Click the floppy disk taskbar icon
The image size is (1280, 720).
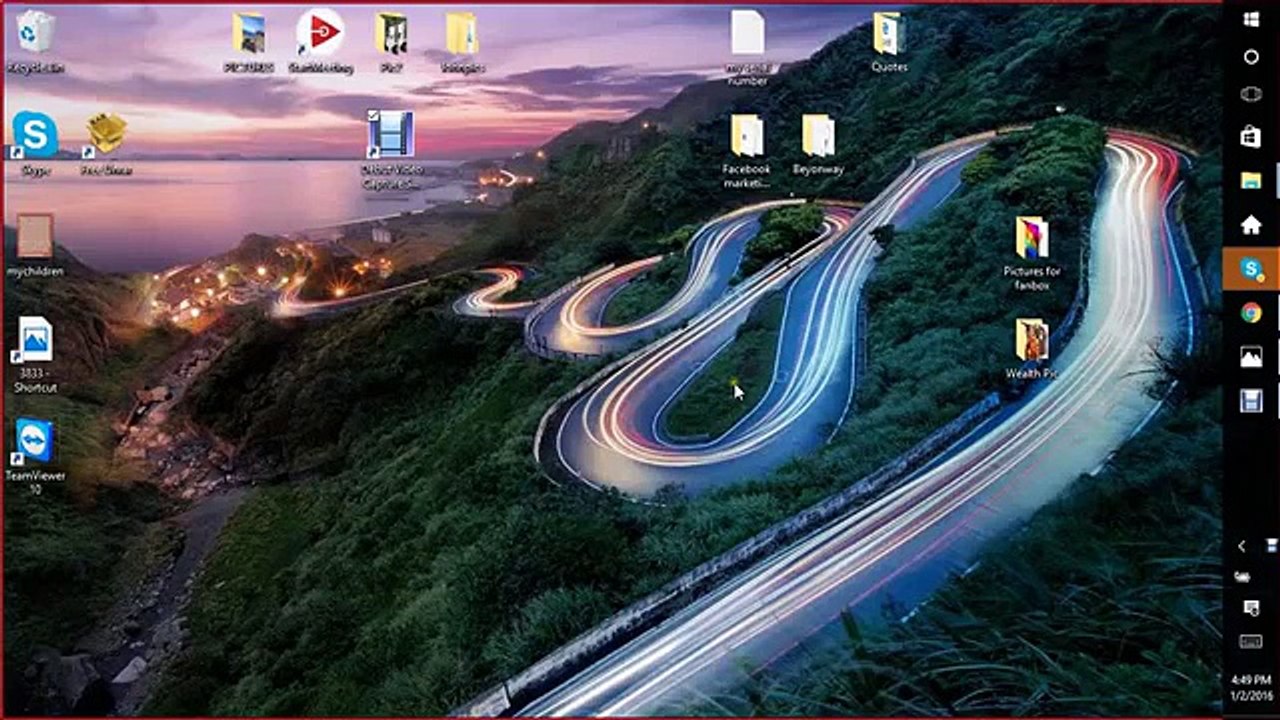(1251, 401)
